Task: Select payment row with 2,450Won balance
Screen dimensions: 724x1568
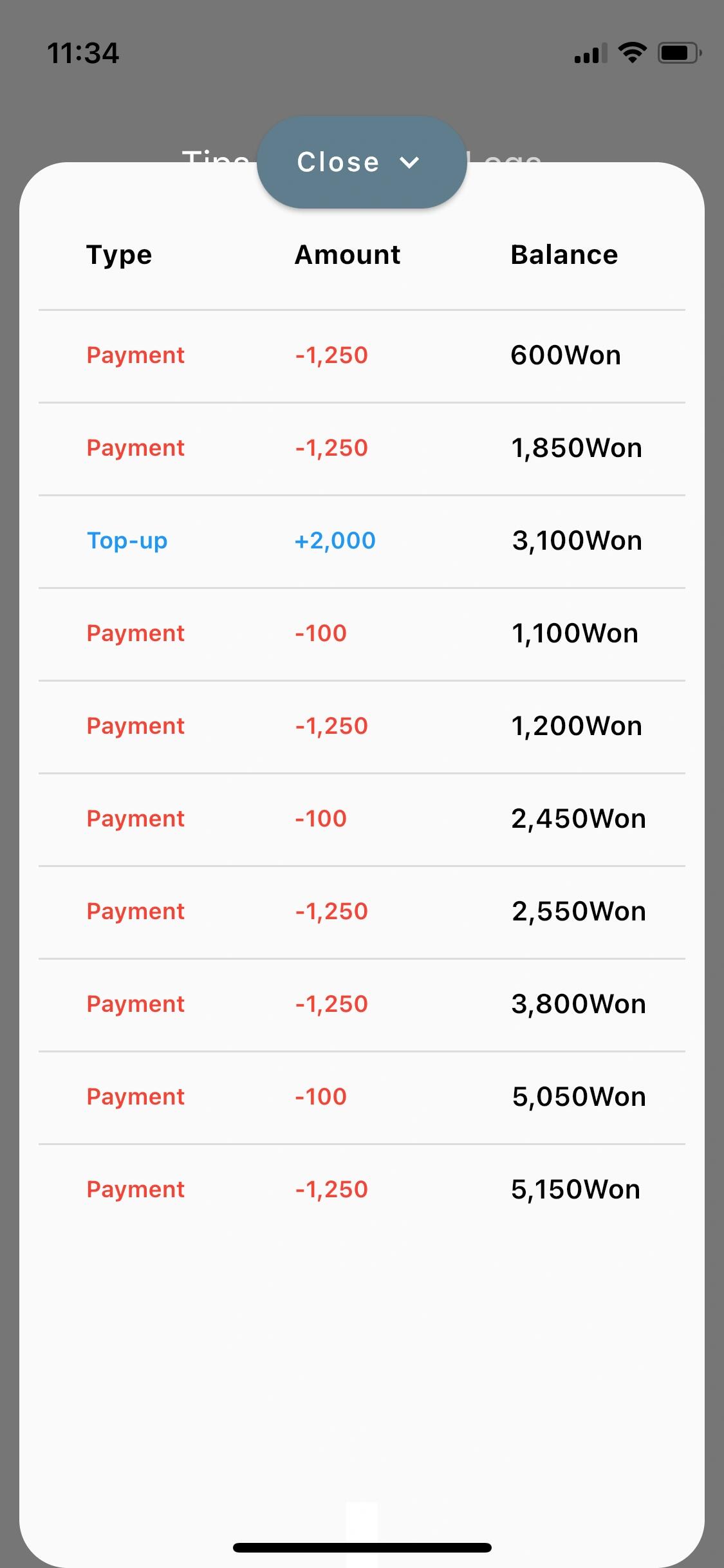Action: (362, 819)
